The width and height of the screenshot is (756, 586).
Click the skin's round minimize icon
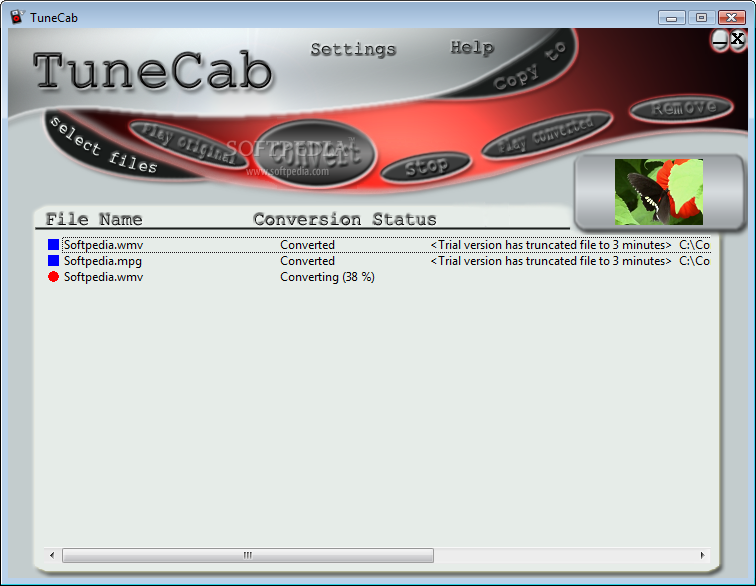point(720,40)
